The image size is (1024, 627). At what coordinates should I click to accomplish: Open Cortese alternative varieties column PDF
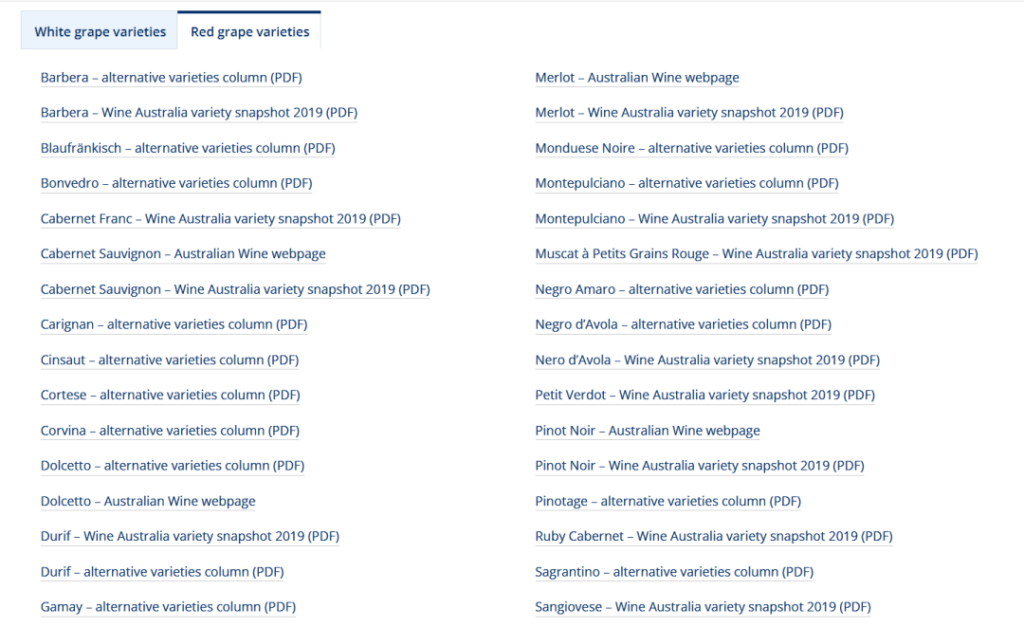(170, 395)
